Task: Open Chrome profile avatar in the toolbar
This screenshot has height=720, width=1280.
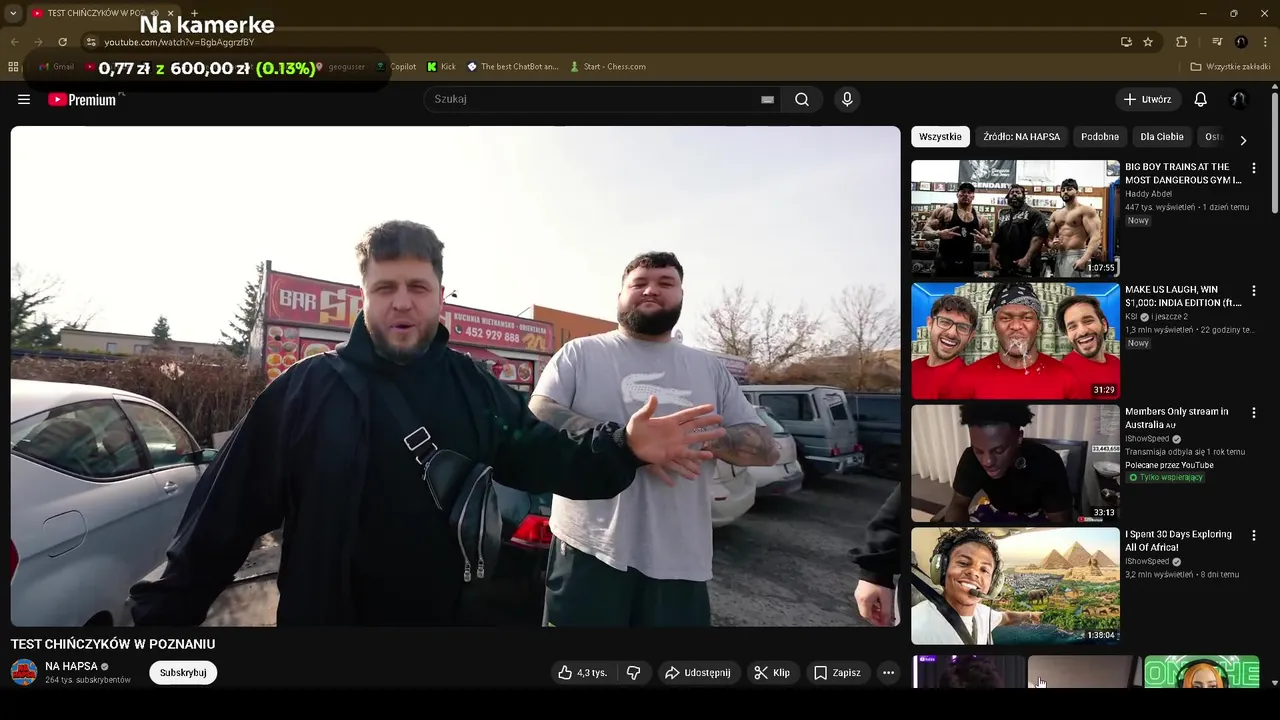Action: click(x=1241, y=42)
